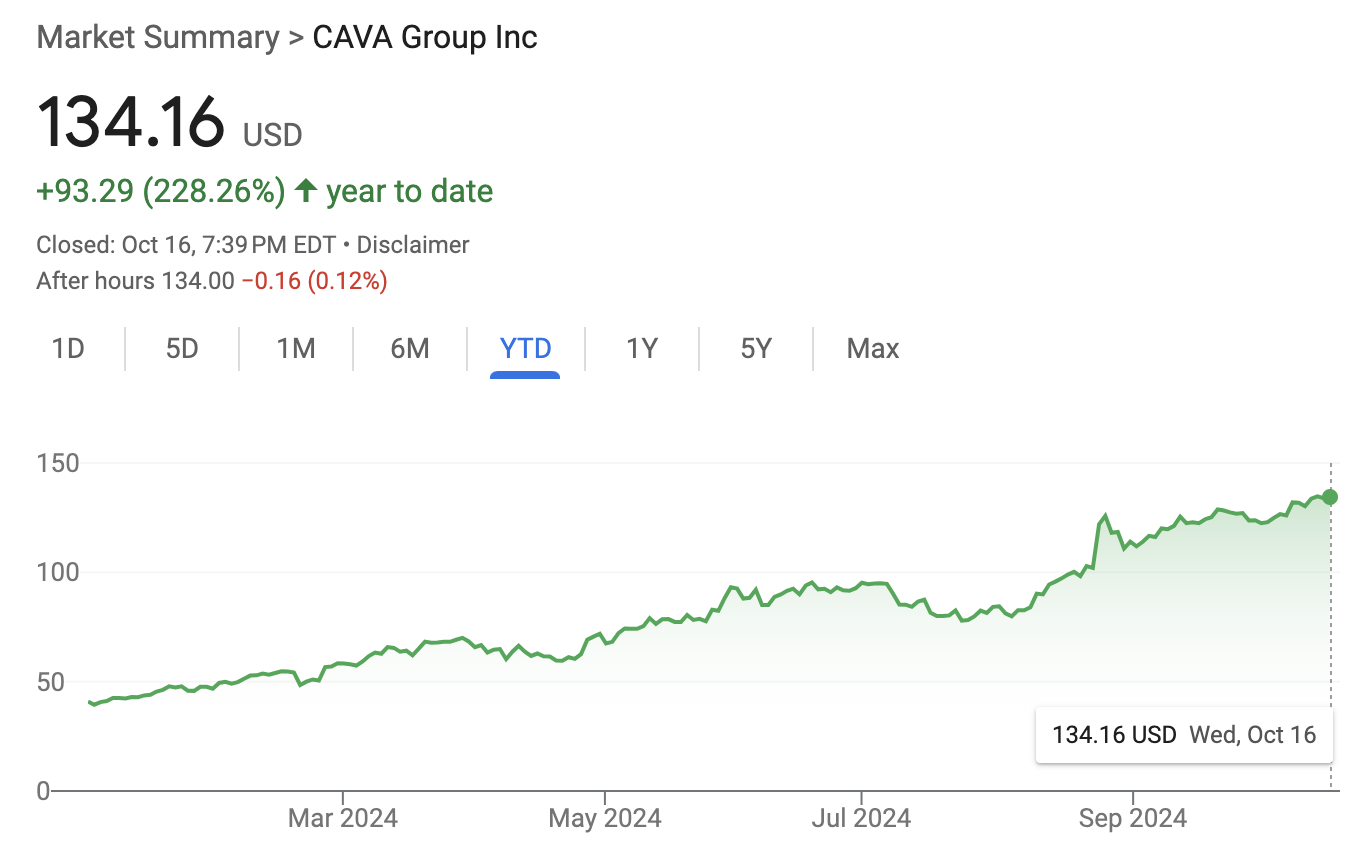View the 5Y price history tab
The height and width of the screenshot is (860, 1356).
(756, 348)
